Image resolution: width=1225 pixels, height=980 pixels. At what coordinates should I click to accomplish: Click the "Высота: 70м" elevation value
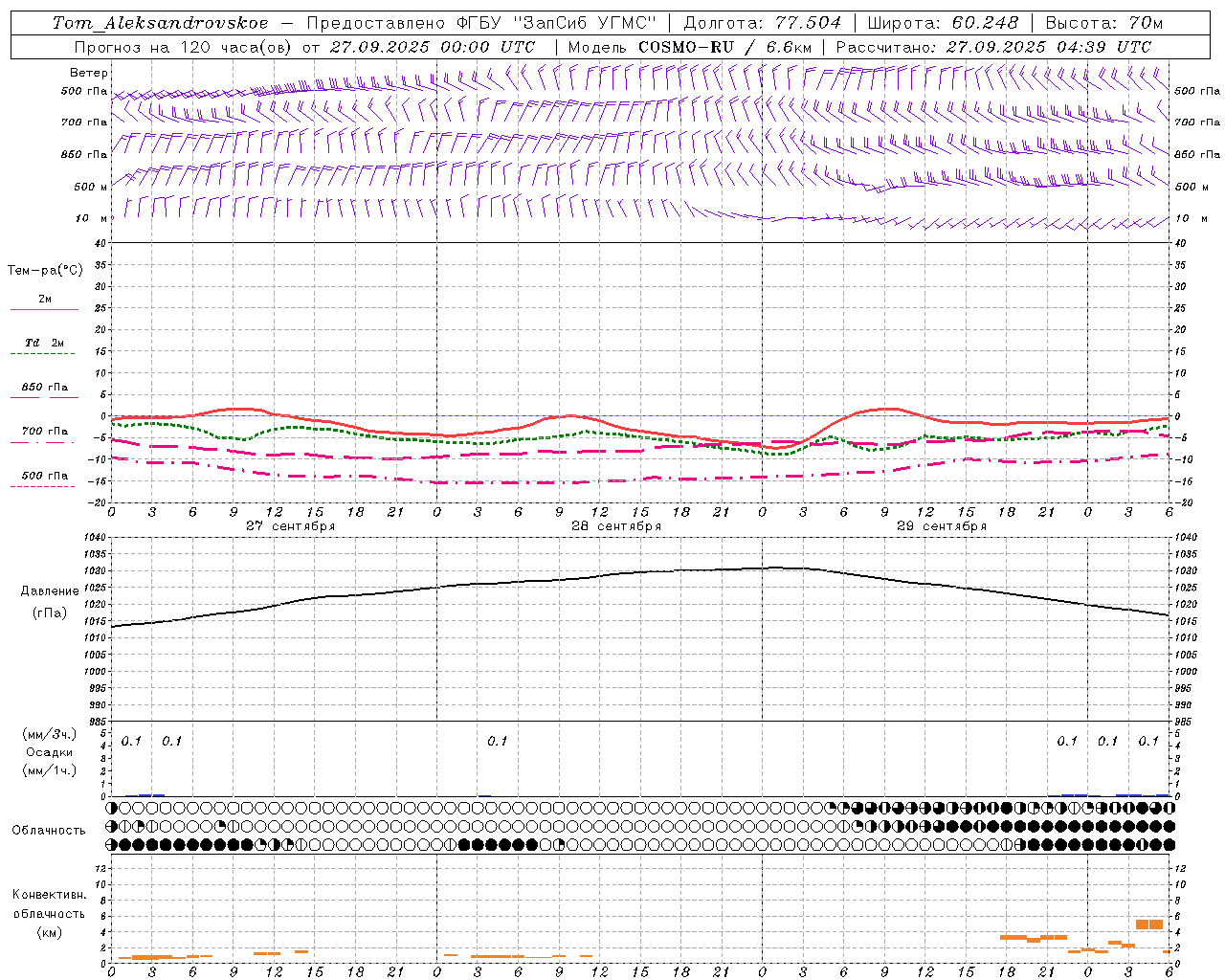(1103, 23)
